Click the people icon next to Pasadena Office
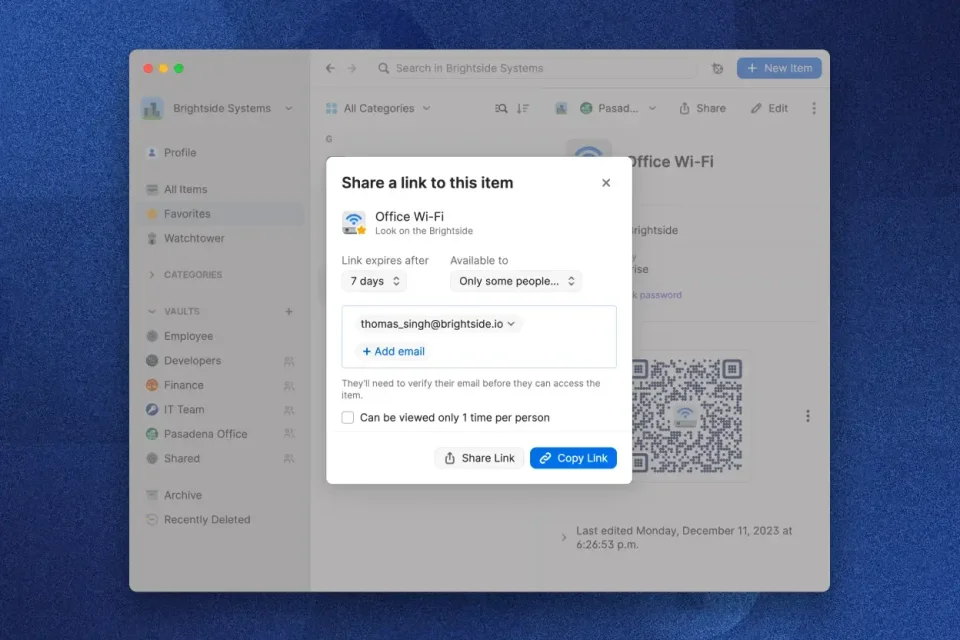The width and height of the screenshot is (960, 640). (289, 434)
